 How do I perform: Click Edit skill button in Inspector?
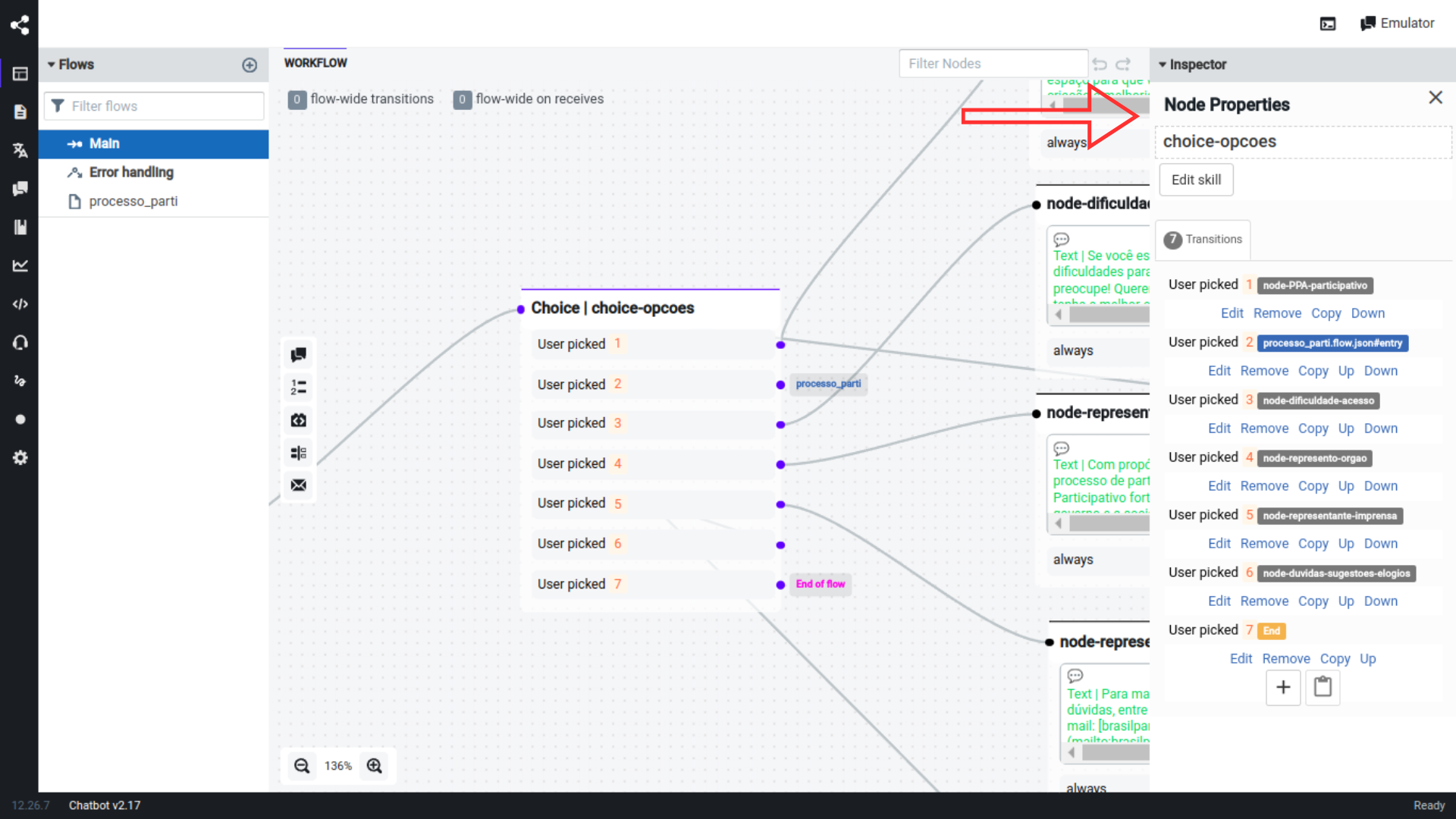coord(1196,179)
